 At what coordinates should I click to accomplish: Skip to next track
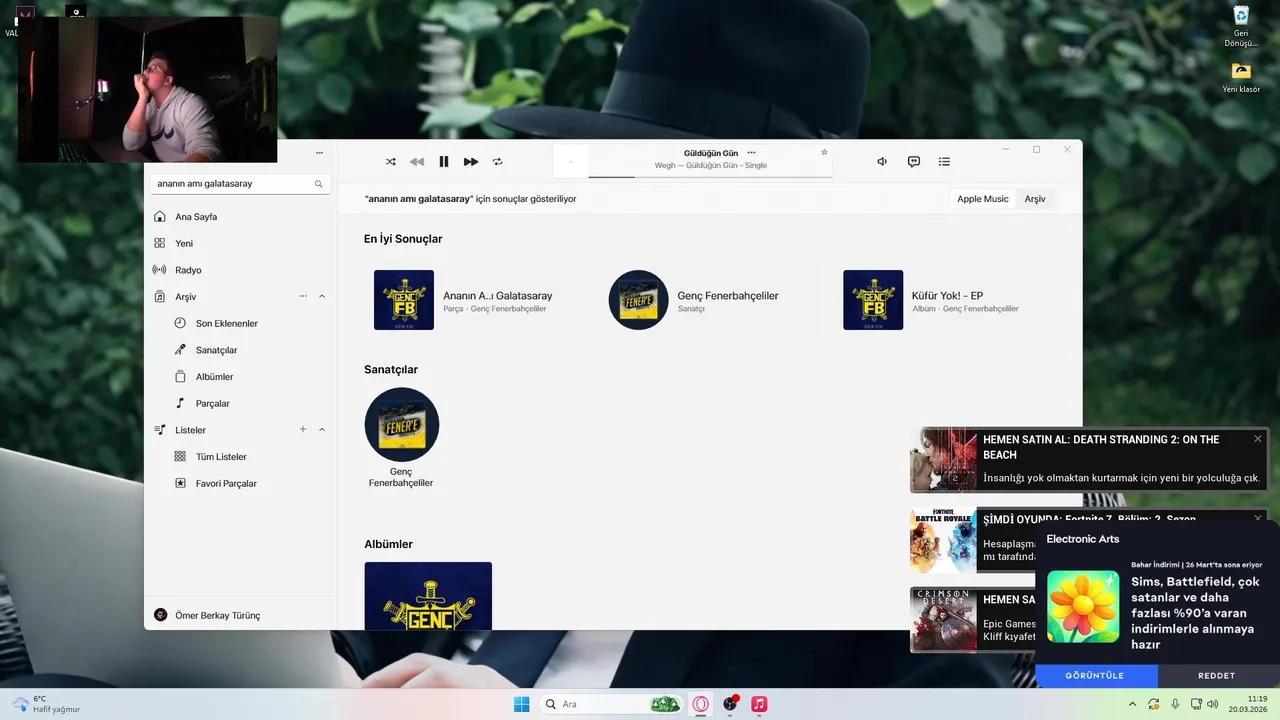pos(470,161)
